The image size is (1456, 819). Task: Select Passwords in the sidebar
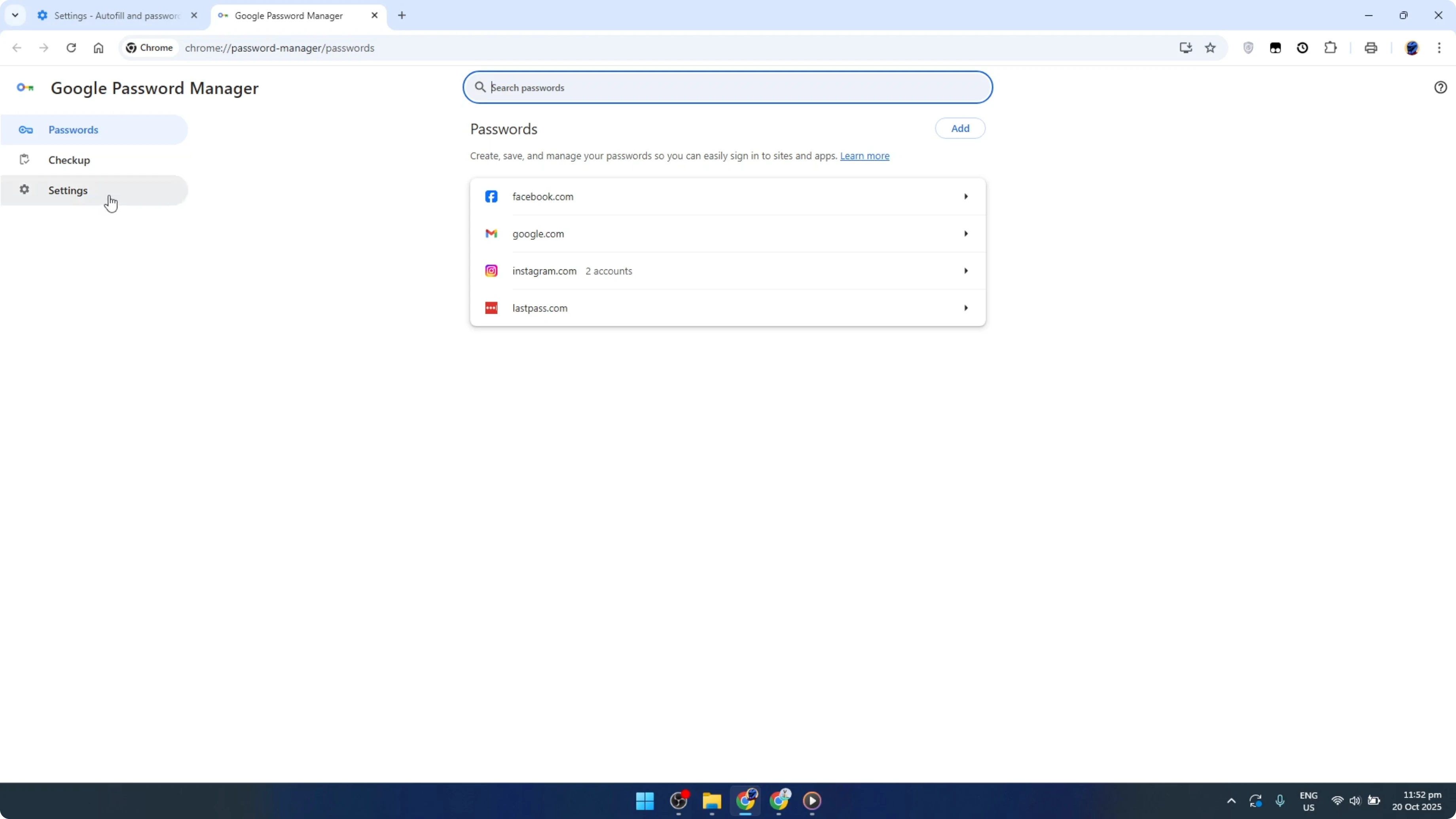pos(74,129)
